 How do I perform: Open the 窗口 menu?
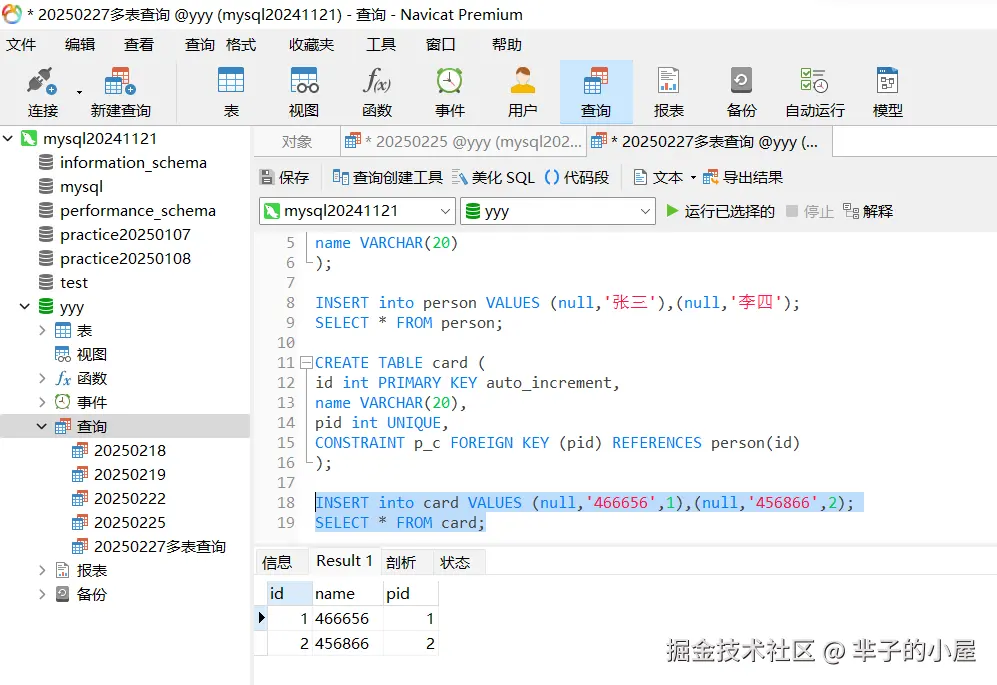coord(440,45)
